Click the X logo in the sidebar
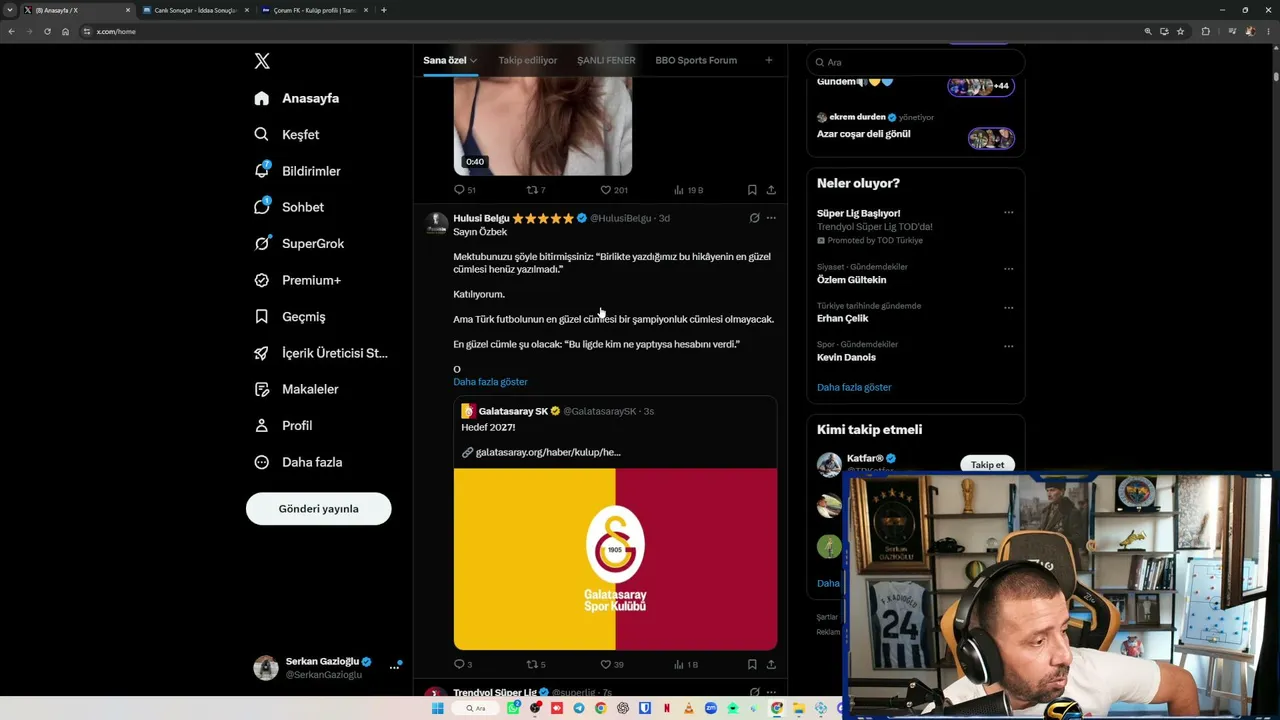1280x720 pixels. click(x=262, y=61)
